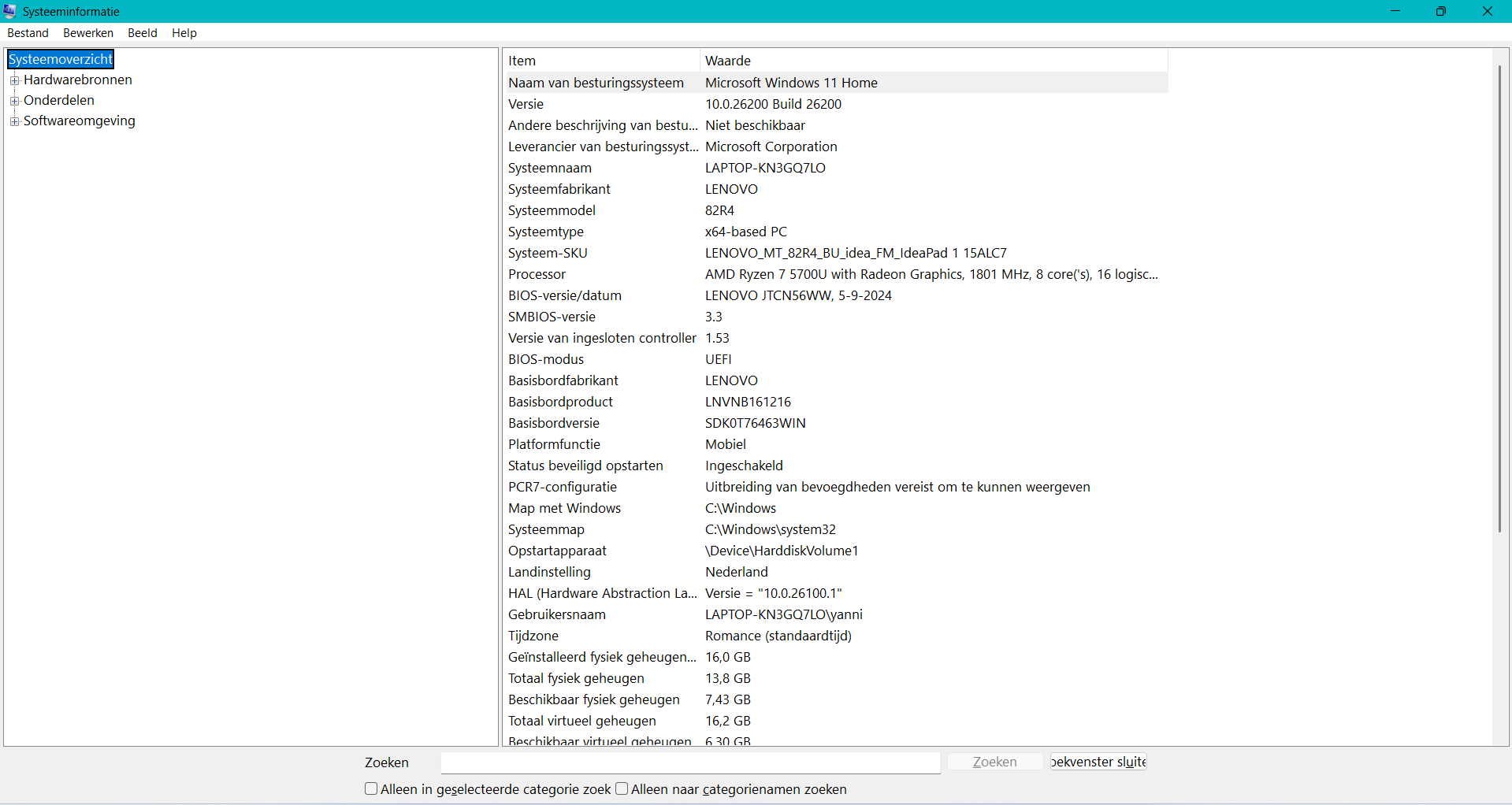Select the Landinstelling value Nederland

tap(737, 572)
